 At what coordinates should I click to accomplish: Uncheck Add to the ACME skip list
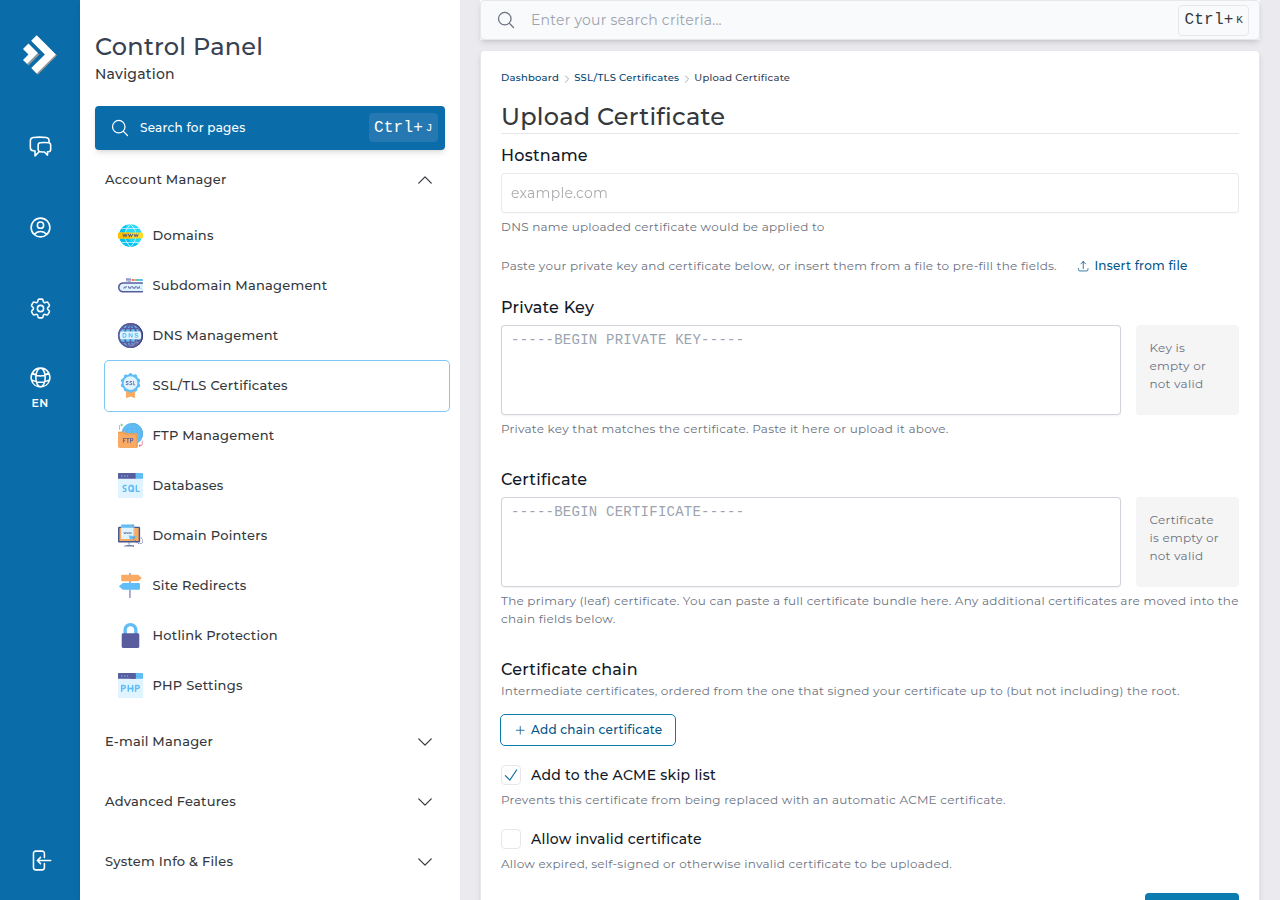[x=511, y=775]
